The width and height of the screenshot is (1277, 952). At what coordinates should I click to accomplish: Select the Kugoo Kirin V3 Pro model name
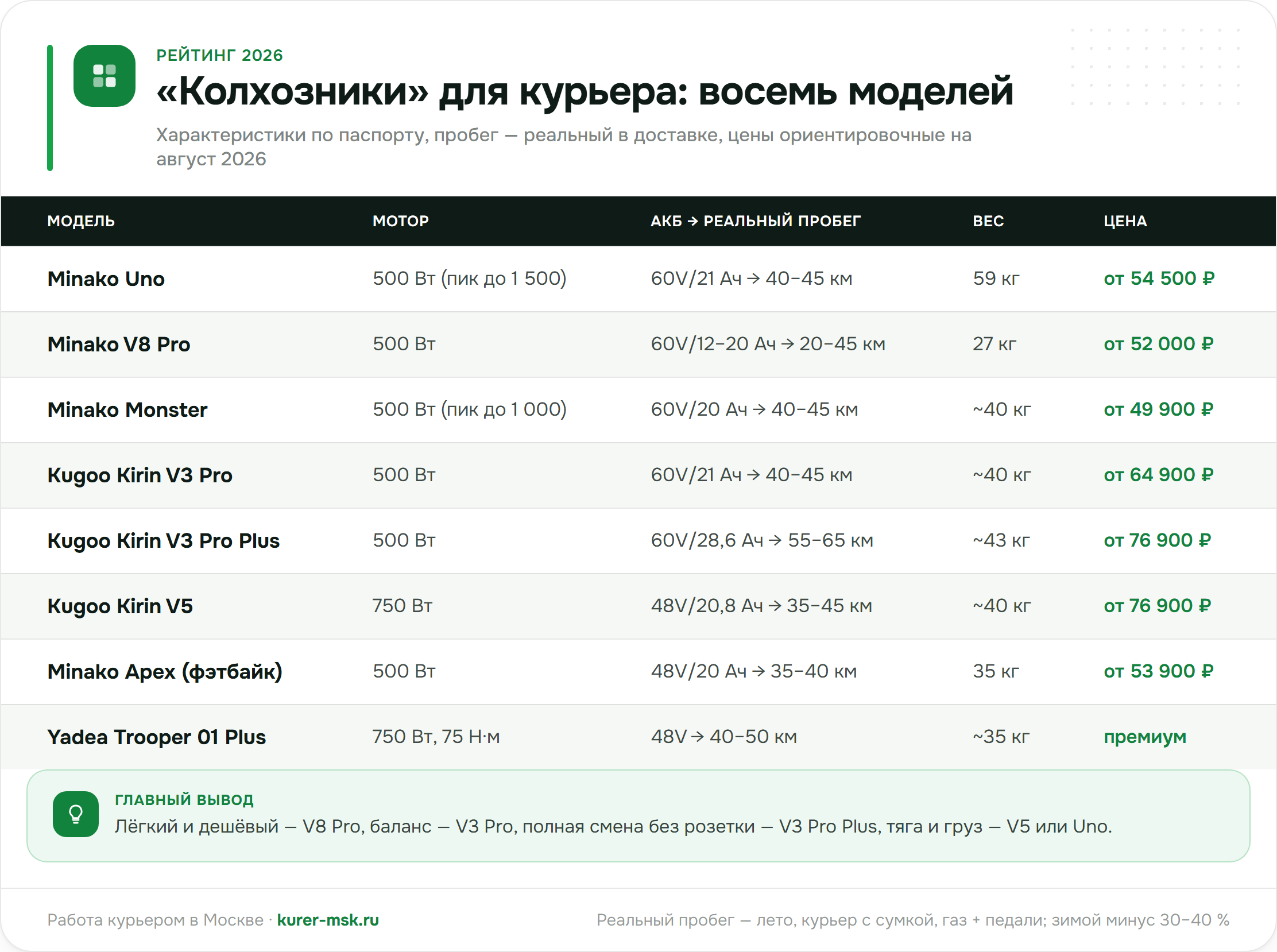140,475
